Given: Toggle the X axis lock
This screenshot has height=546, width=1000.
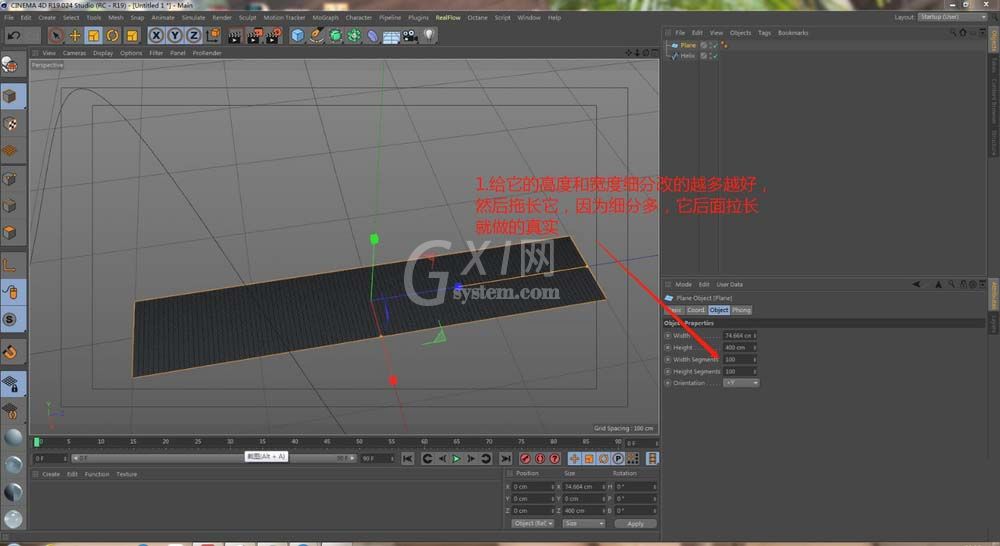Looking at the screenshot, I should pyautogui.click(x=156, y=36).
